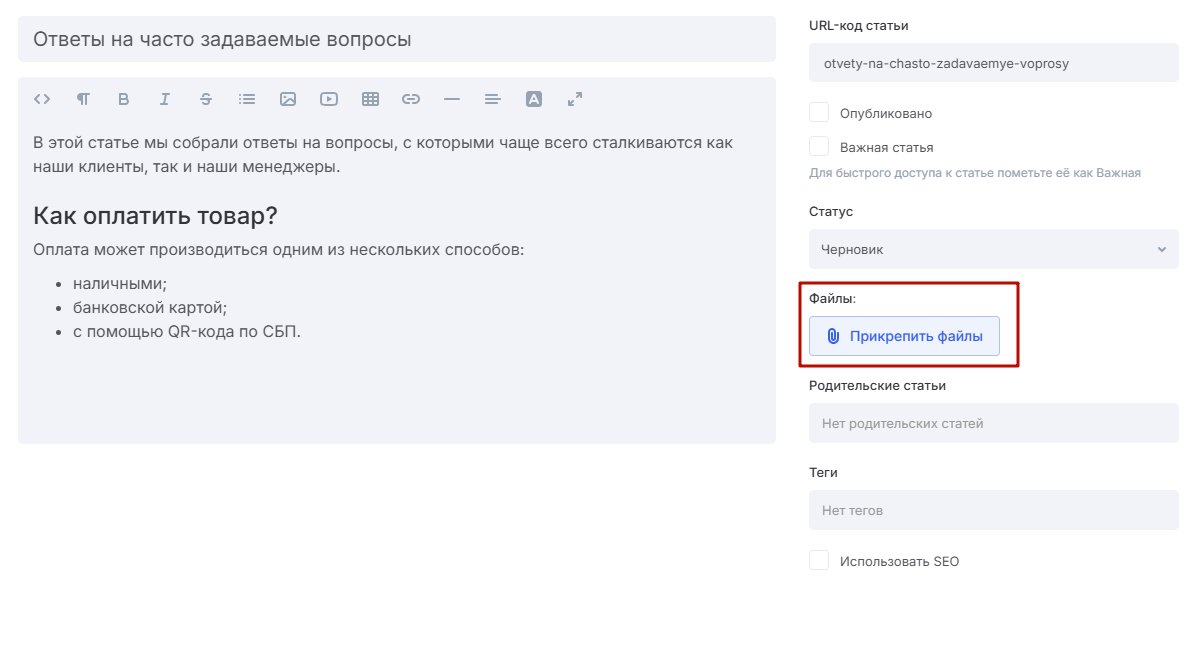Apply strikethrough formatting

coord(206,99)
